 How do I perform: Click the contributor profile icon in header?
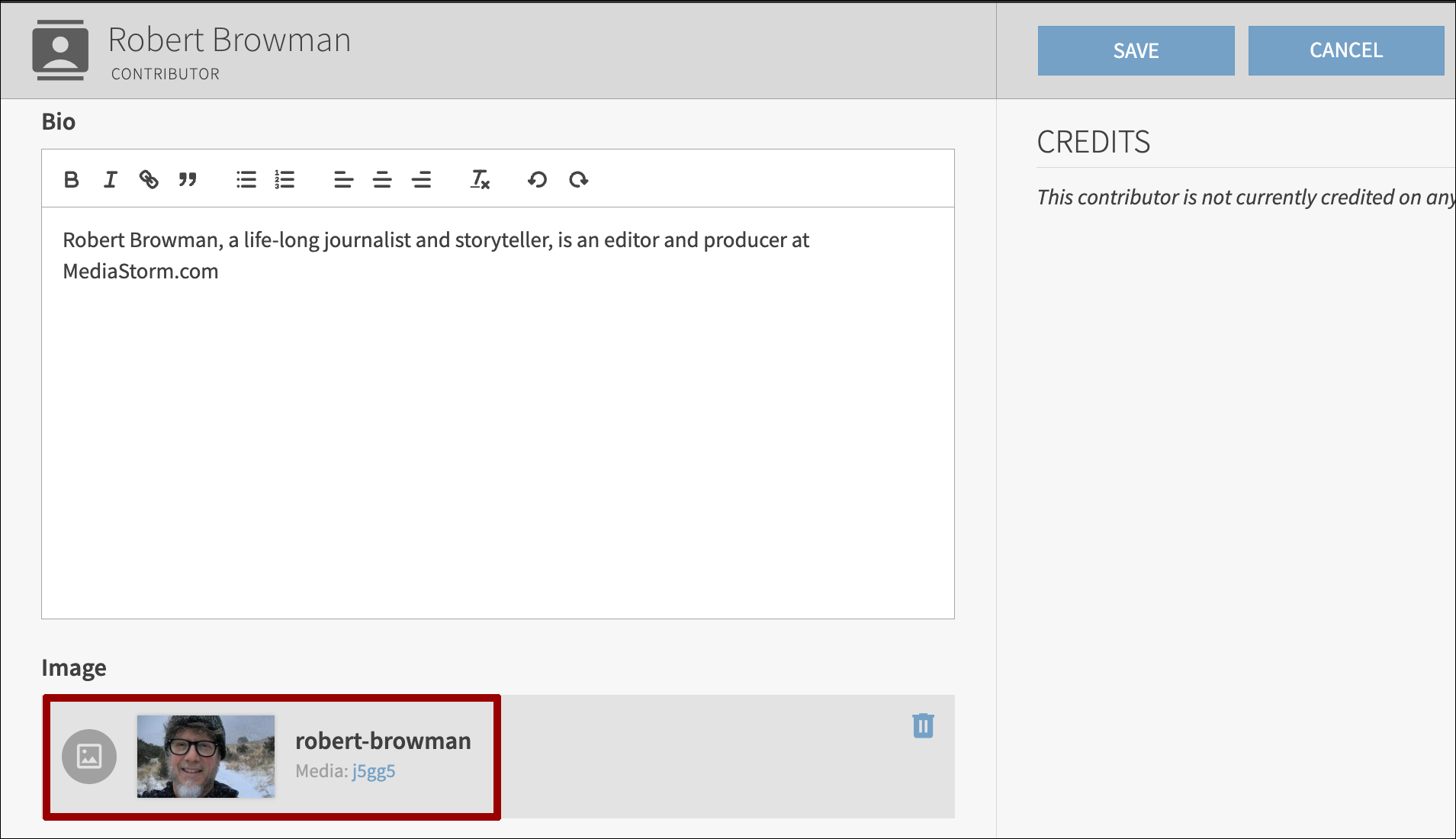[x=60, y=50]
